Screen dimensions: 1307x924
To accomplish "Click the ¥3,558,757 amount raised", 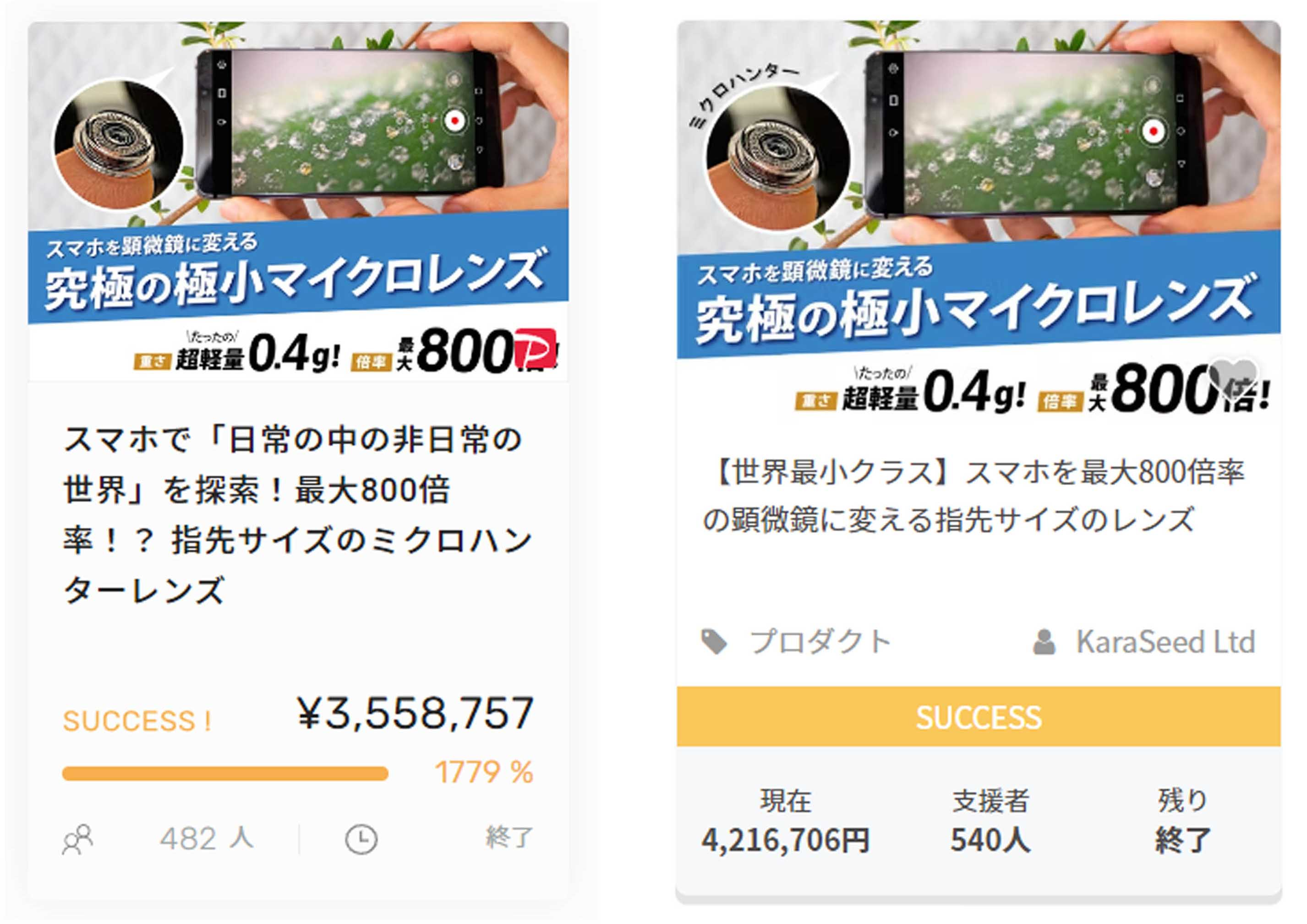I will tap(416, 713).
